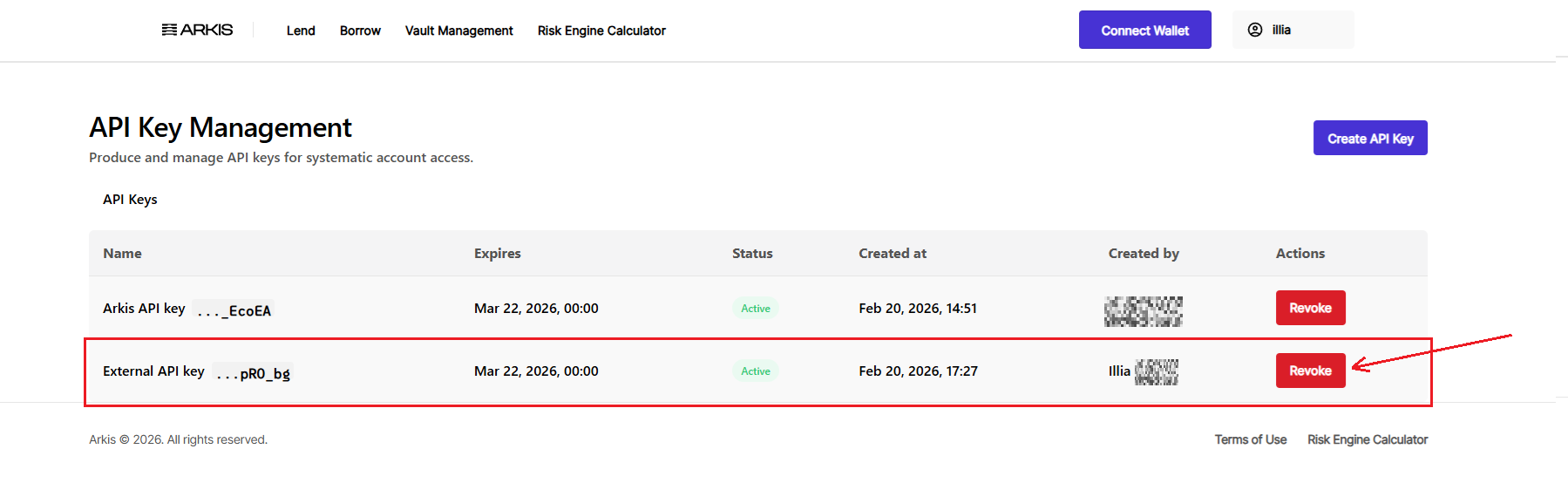Go to the Borrow page
The width and height of the screenshot is (1568, 483).
[x=360, y=31]
